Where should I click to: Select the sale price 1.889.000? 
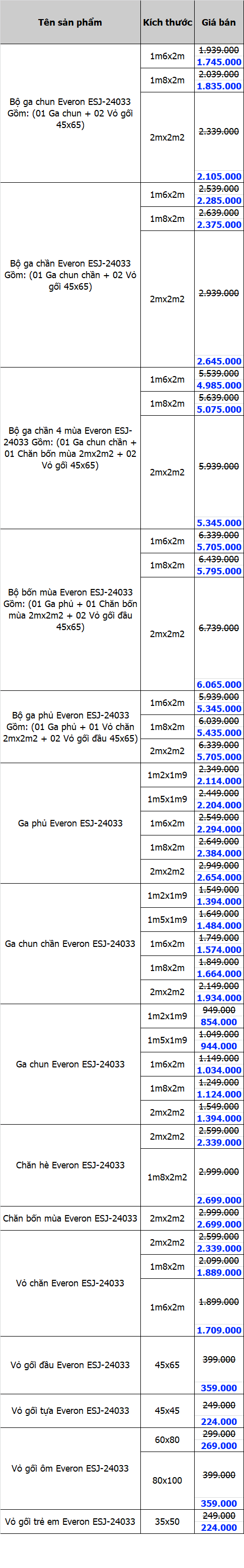[219, 1272]
